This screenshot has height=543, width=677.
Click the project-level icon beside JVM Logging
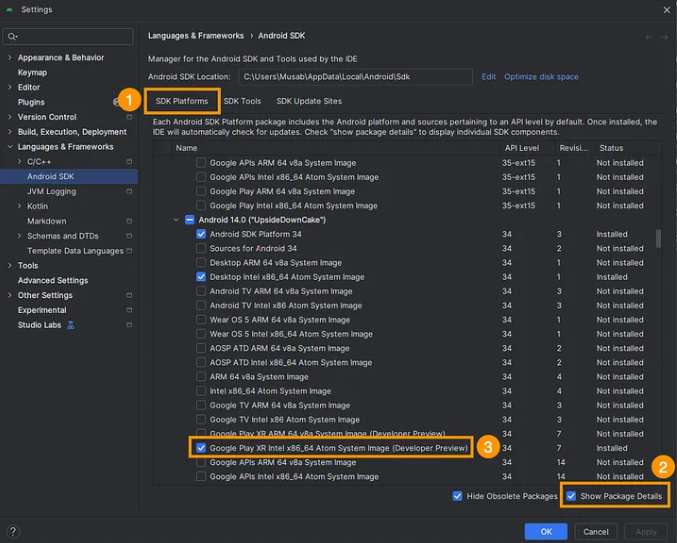coord(129,191)
